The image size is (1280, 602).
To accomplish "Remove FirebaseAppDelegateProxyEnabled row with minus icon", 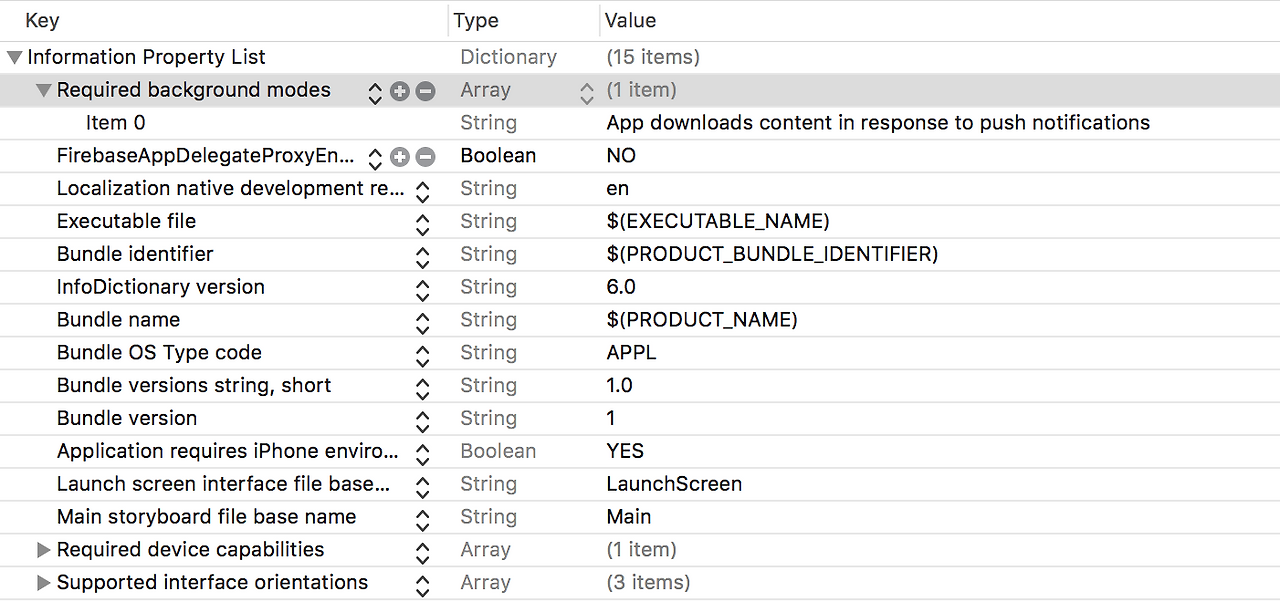I will click(x=426, y=157).
